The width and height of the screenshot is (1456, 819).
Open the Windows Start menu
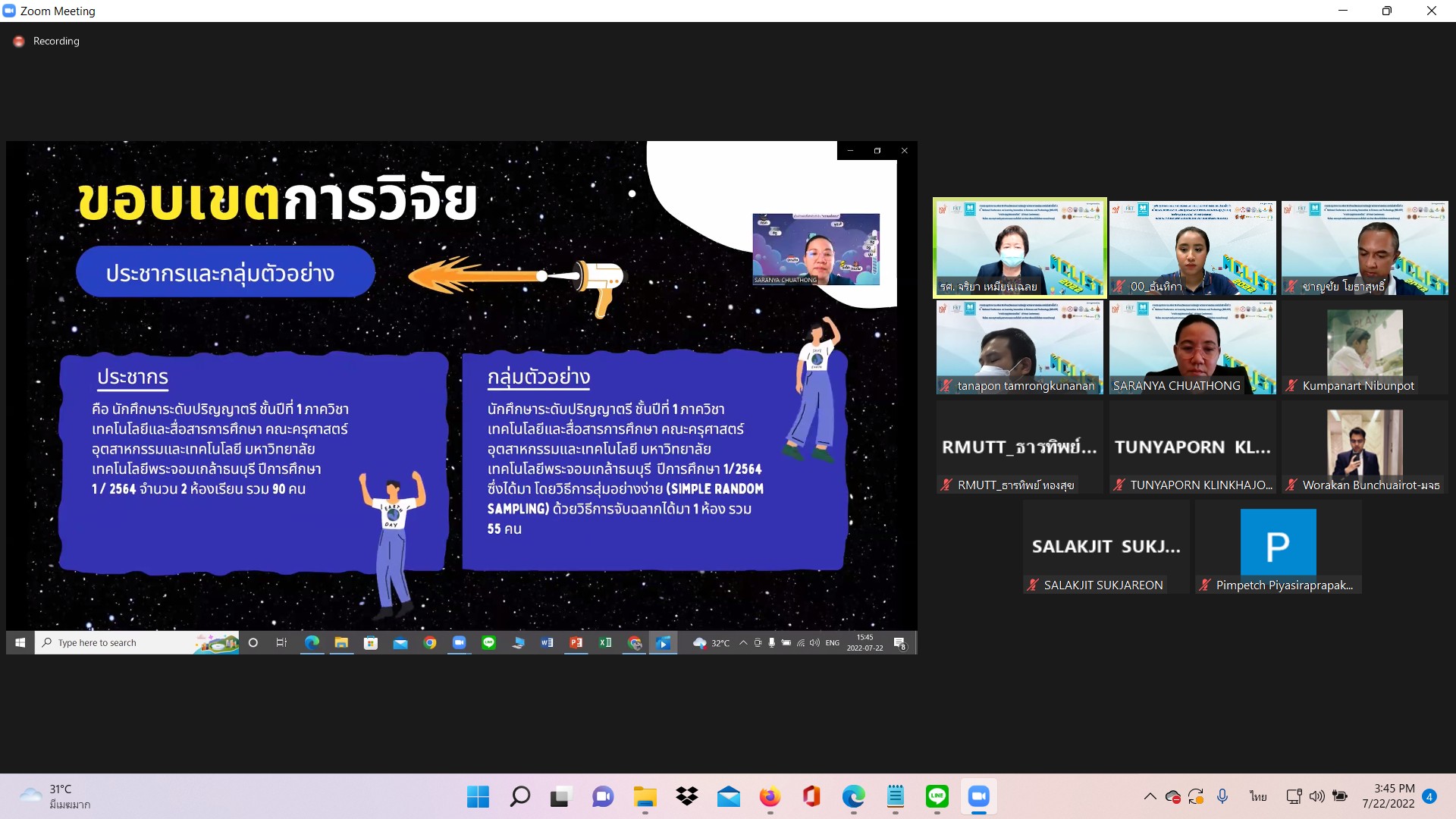click(x=478, y=796)
